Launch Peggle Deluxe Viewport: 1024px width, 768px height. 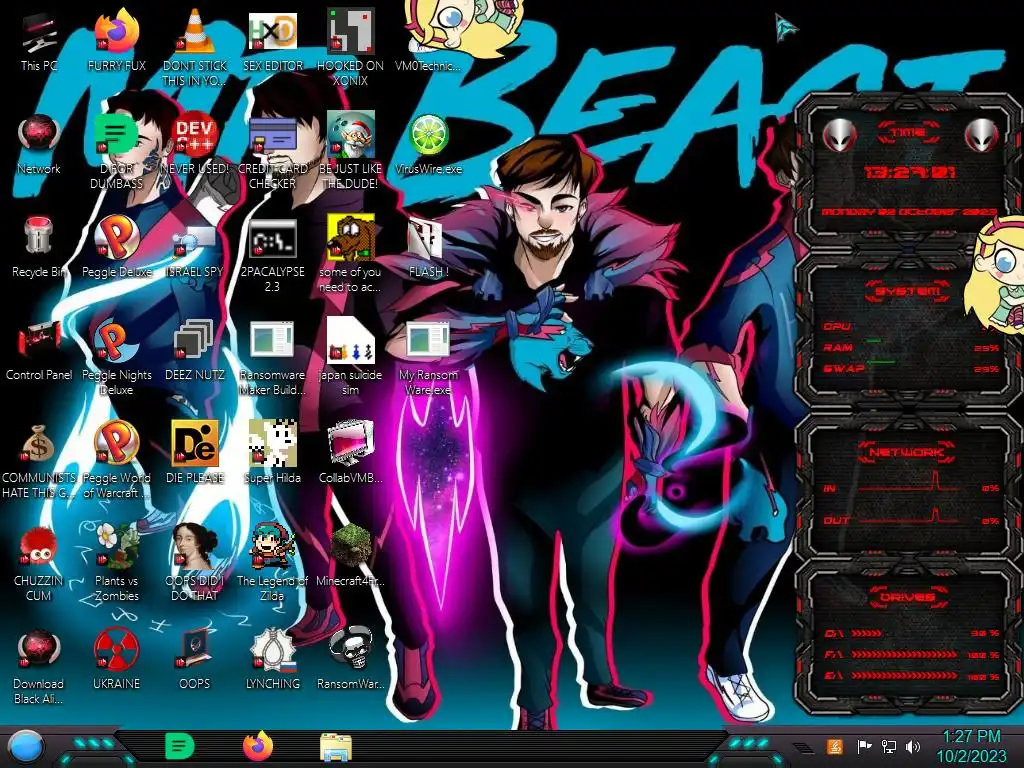click(116, 247)
